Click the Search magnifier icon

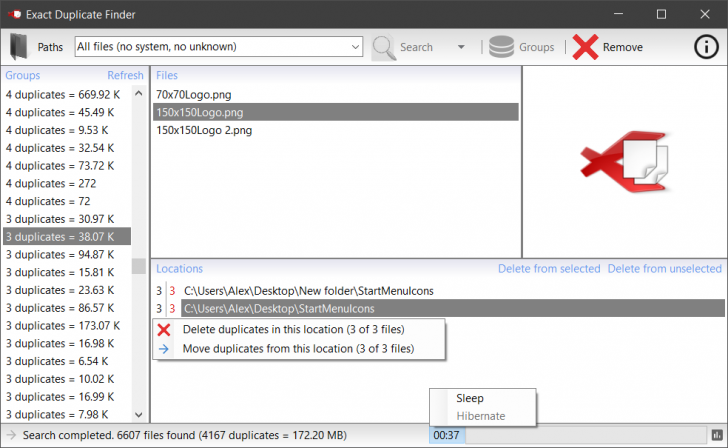(384, 47)
